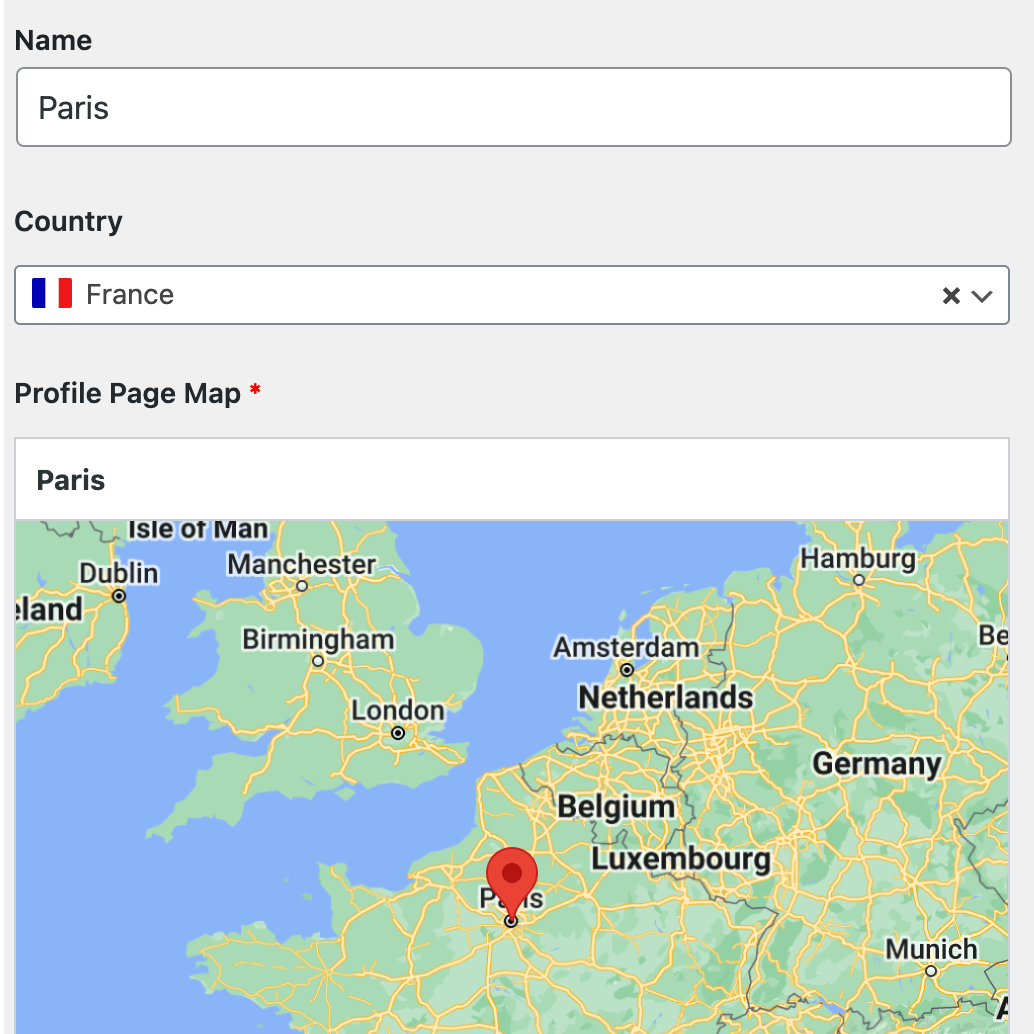The width and height of the screenshot is (1034, 1034).
Task: Click the Birmingham label on the map
Action: [319, 639]
